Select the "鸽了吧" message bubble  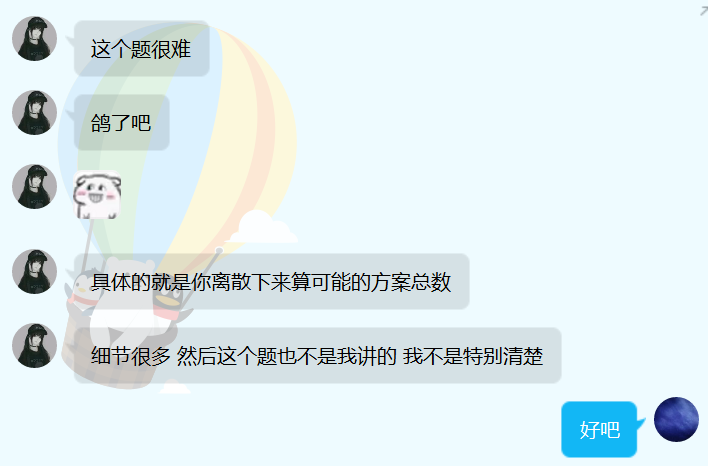122,122
